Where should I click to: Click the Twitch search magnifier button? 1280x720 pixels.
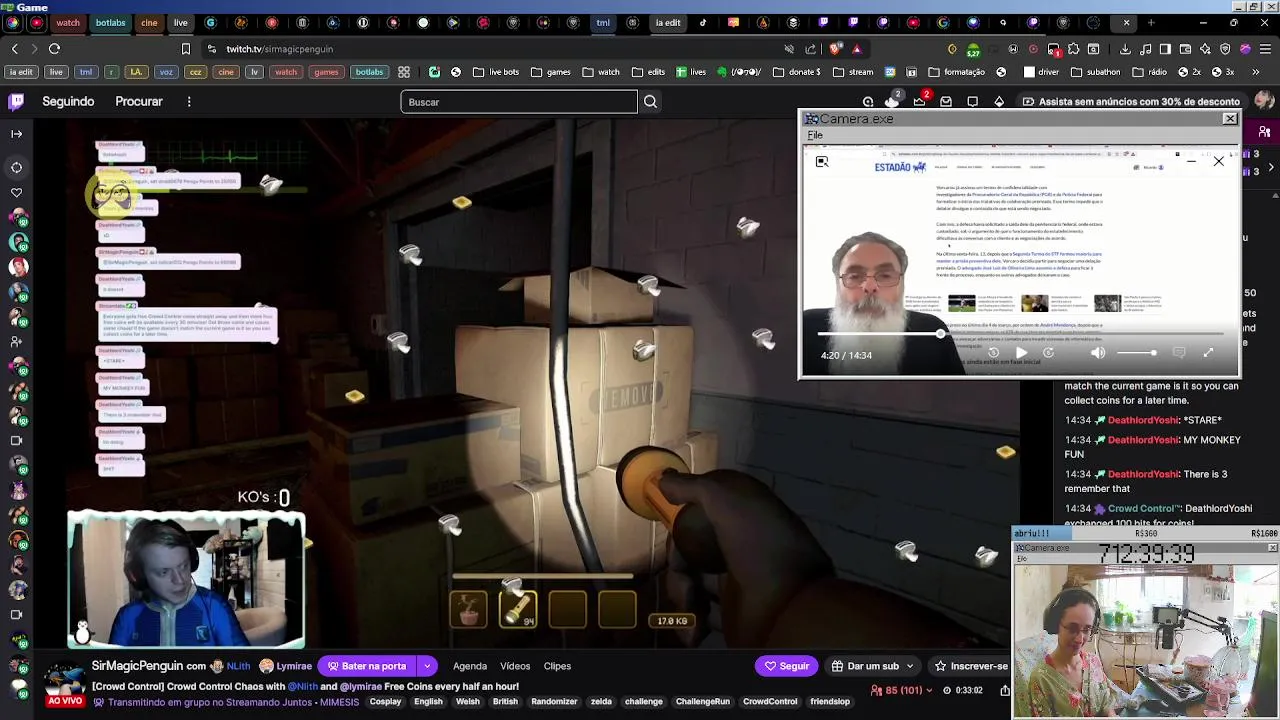(650, 102)
